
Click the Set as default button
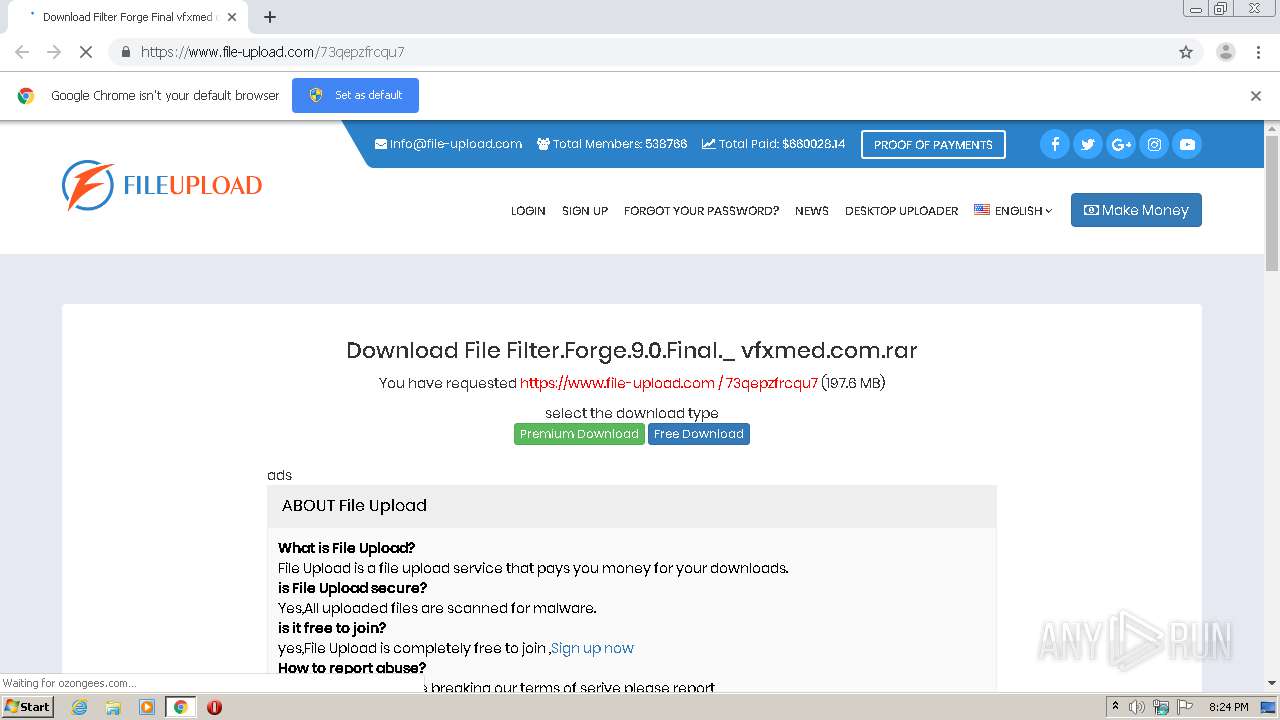(x=355, y=95)
